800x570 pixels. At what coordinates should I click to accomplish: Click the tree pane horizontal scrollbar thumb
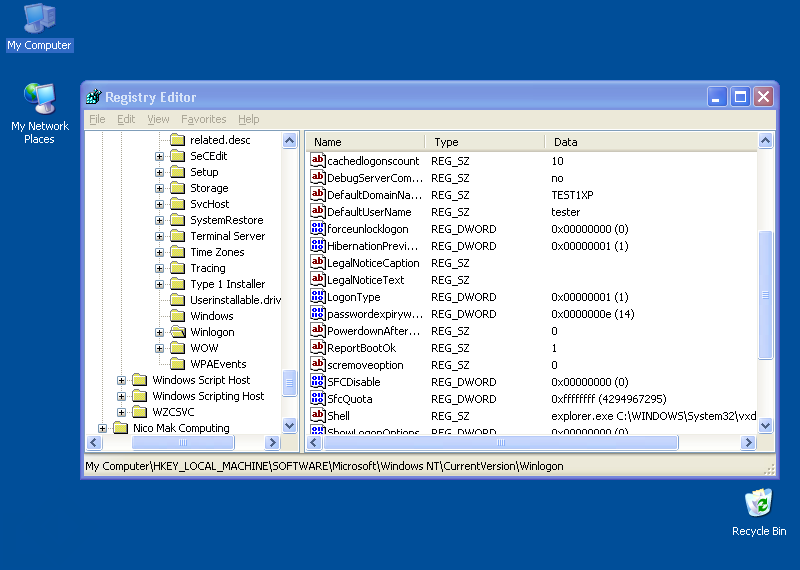pos(183,442)
